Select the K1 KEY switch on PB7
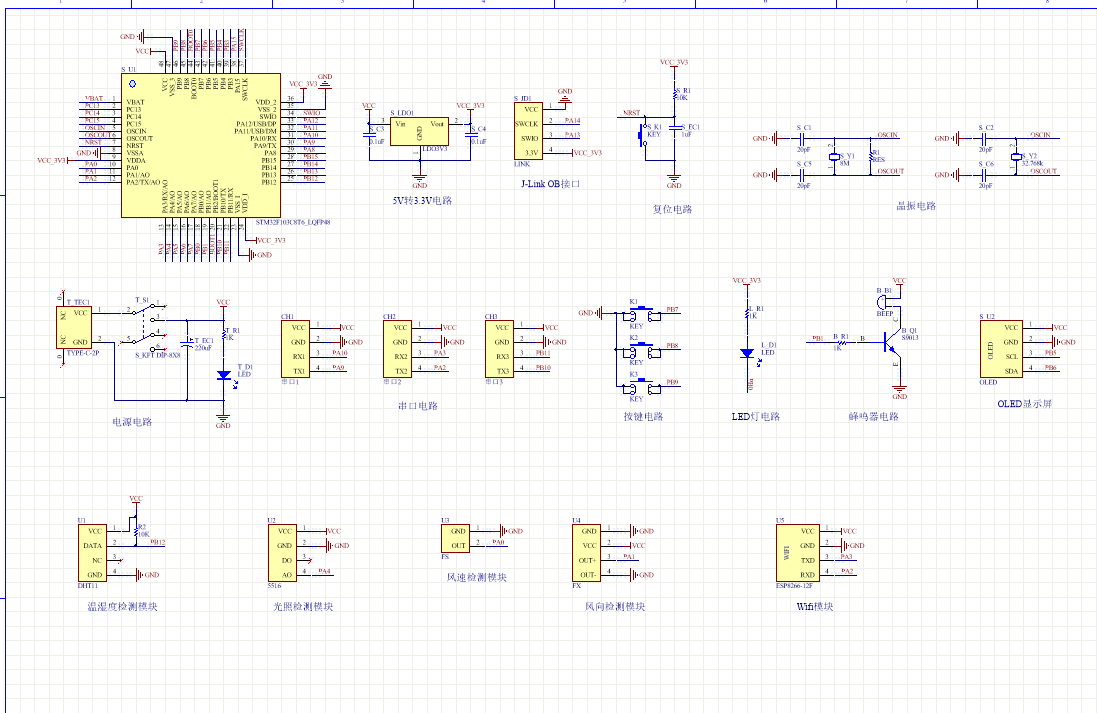 pos(642,314)
